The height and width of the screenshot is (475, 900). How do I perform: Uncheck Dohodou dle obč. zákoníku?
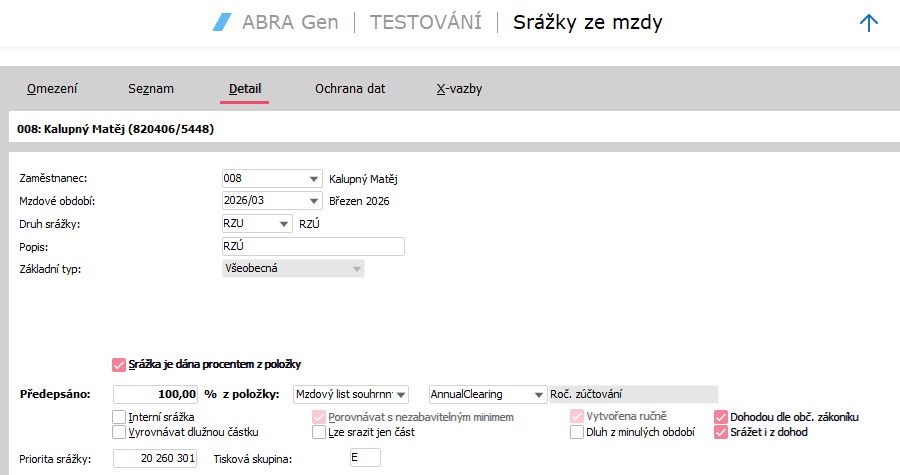(721, 417)
